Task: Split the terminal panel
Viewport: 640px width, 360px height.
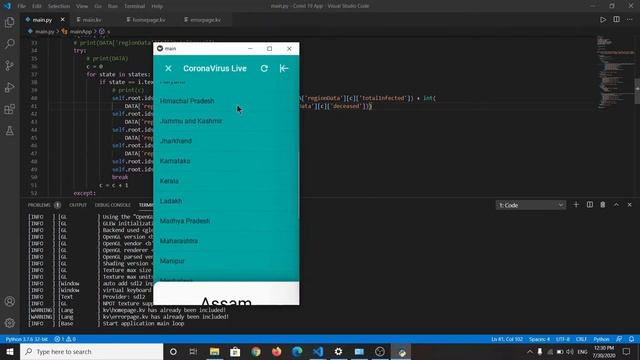Action: [590, 204]
